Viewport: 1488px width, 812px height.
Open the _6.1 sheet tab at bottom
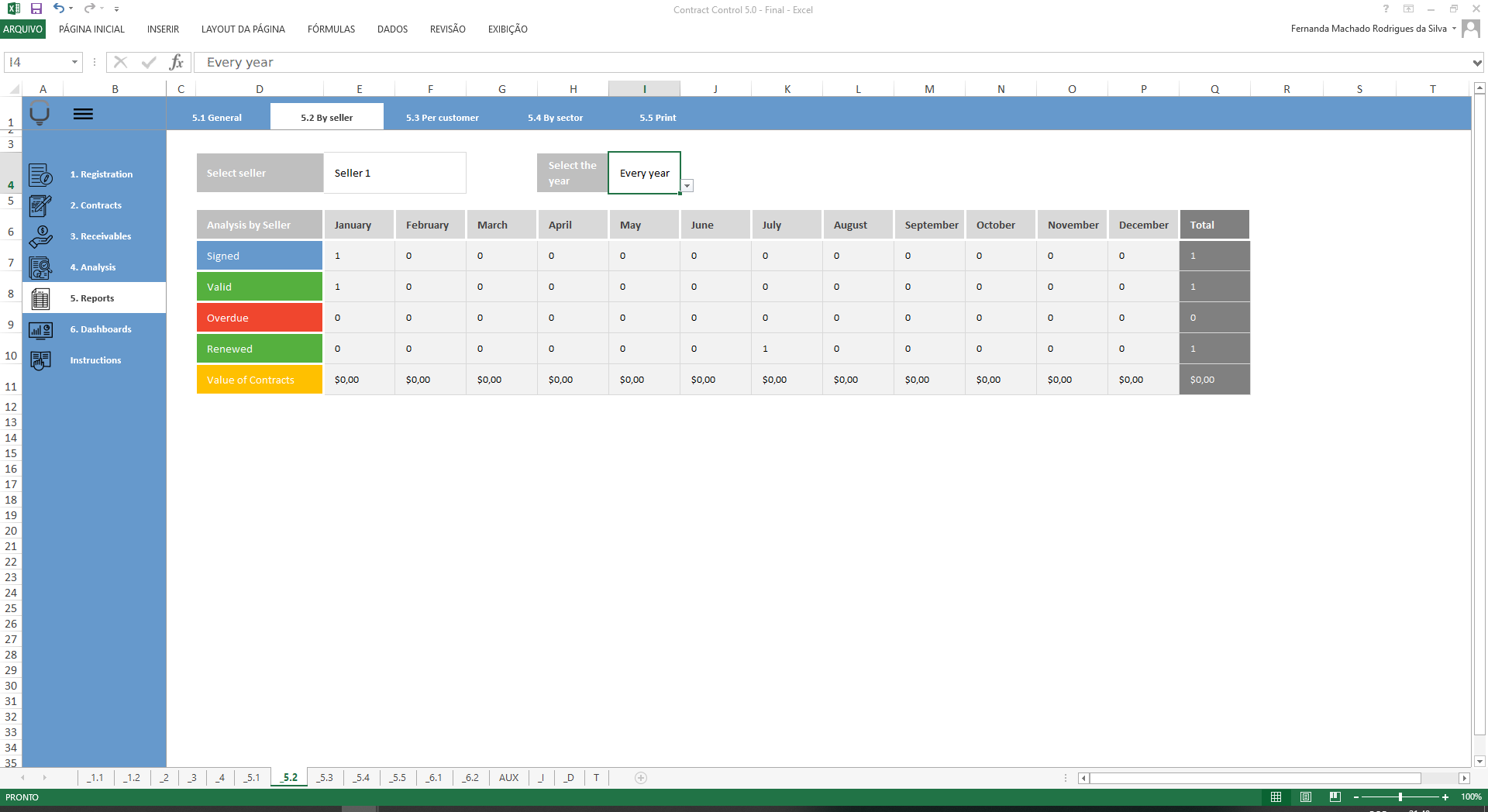(x=434, y=778)
